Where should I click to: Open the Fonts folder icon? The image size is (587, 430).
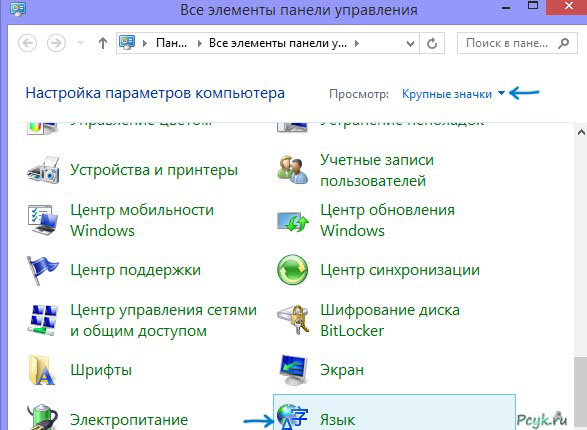[x=42, y=370]
